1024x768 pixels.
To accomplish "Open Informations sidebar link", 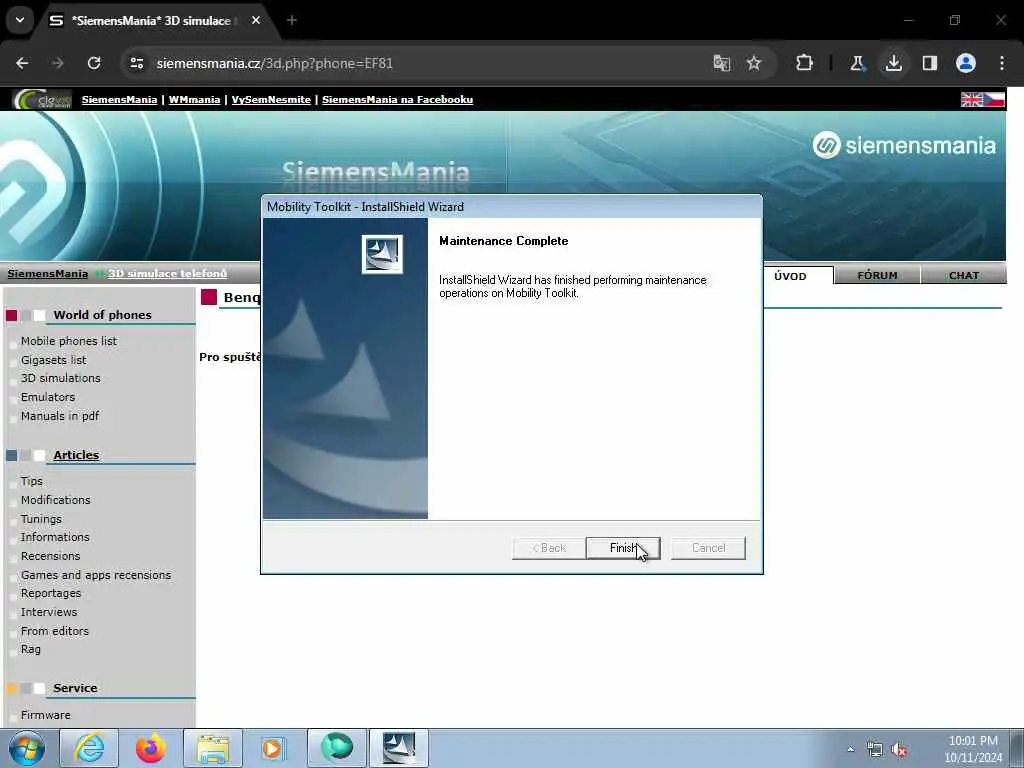I will (55, 537).
